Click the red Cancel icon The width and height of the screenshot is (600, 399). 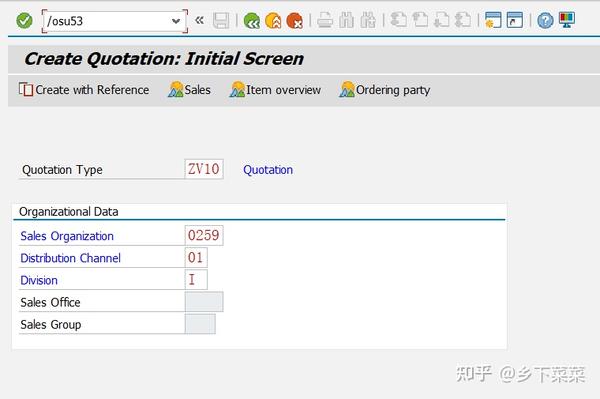point(295,21)
